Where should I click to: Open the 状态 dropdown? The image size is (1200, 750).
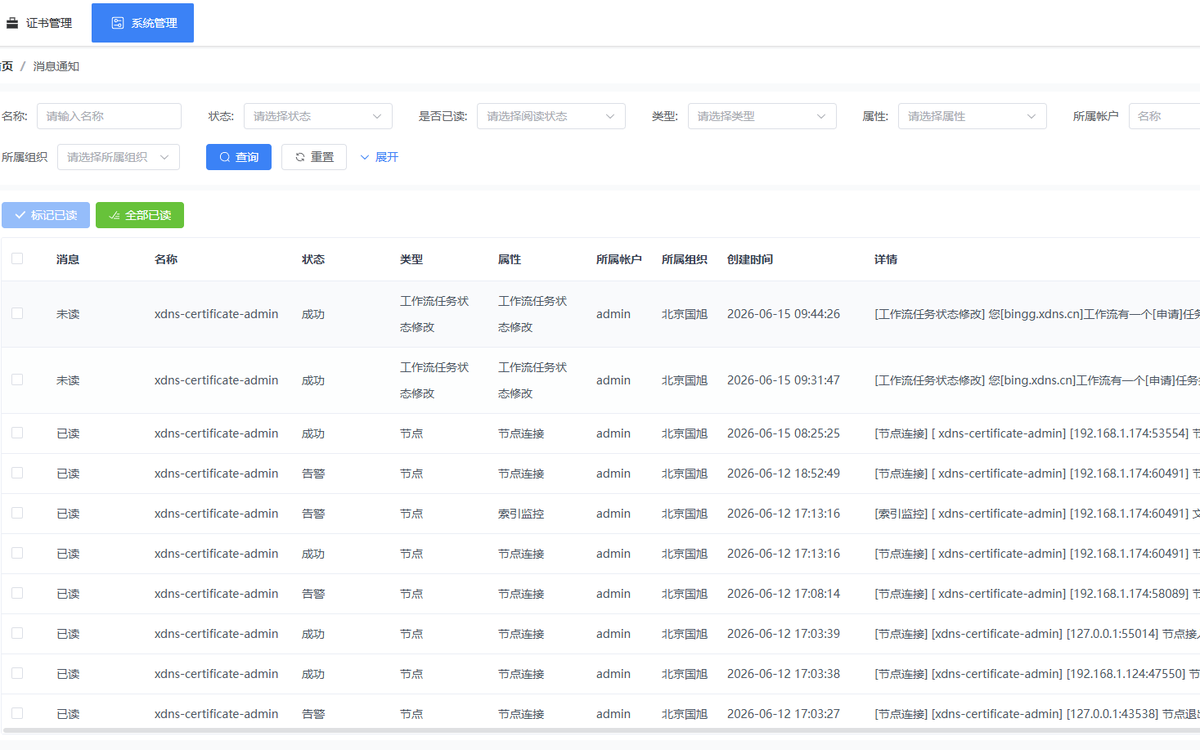318,116
